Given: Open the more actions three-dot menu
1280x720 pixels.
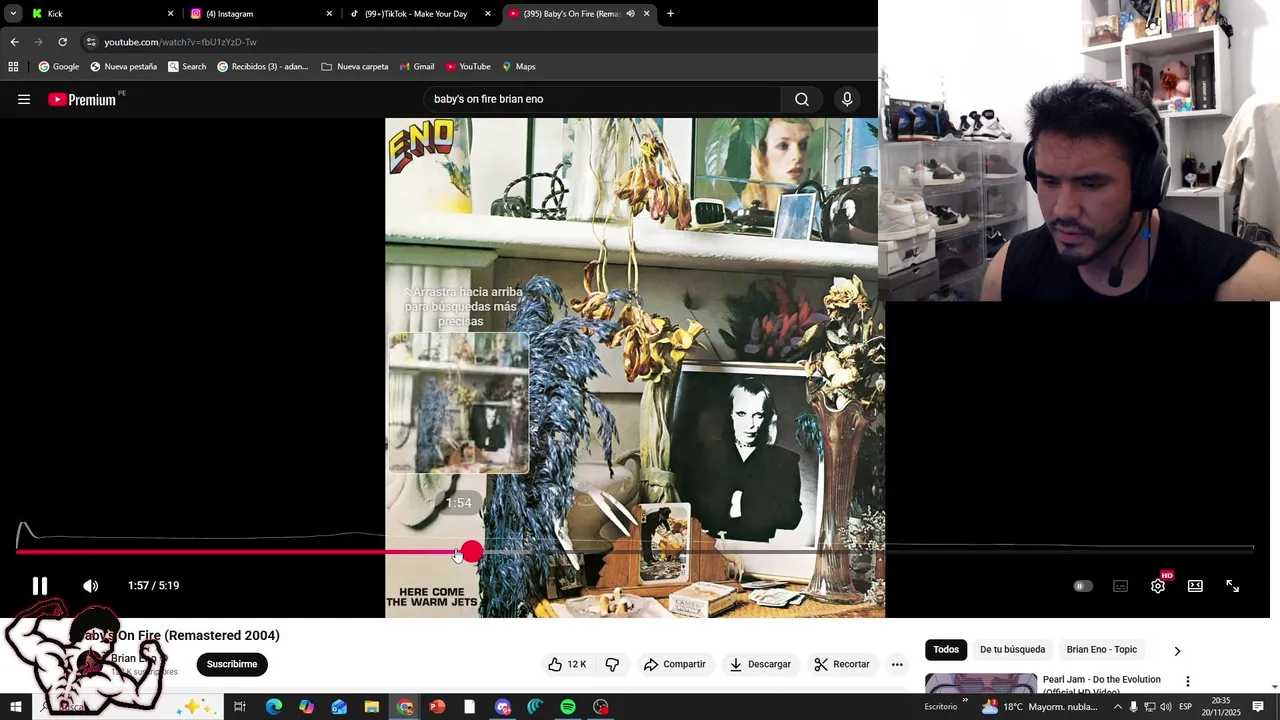Looking at the screenshot, I should pyautogui.click(x=897, y=664).
